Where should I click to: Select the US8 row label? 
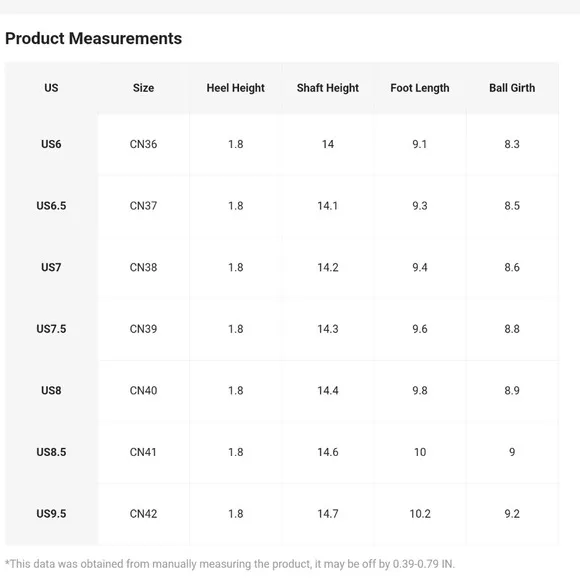click(x=51, y=390)
